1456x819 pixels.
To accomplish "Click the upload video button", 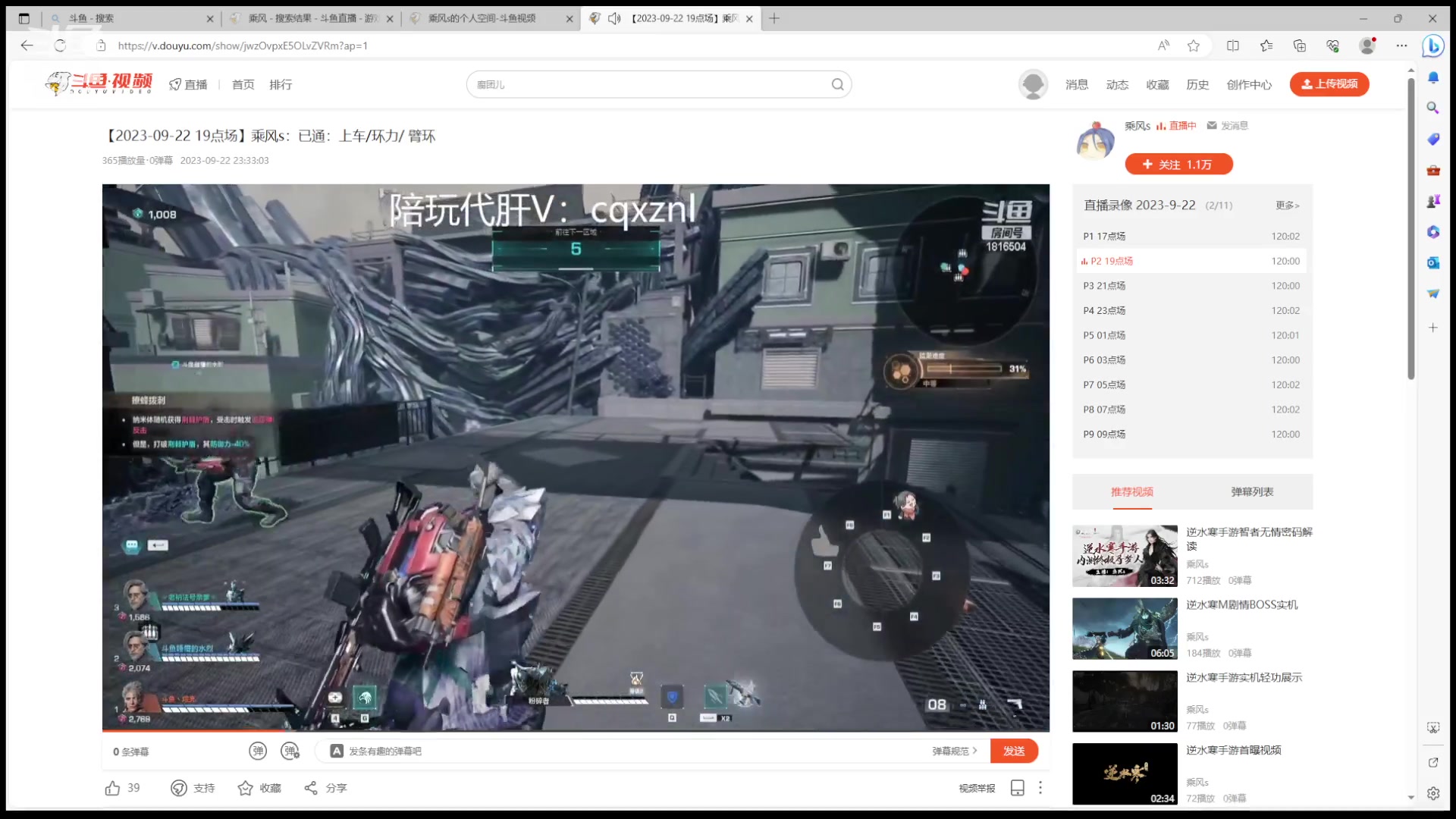I will 1329,84.
